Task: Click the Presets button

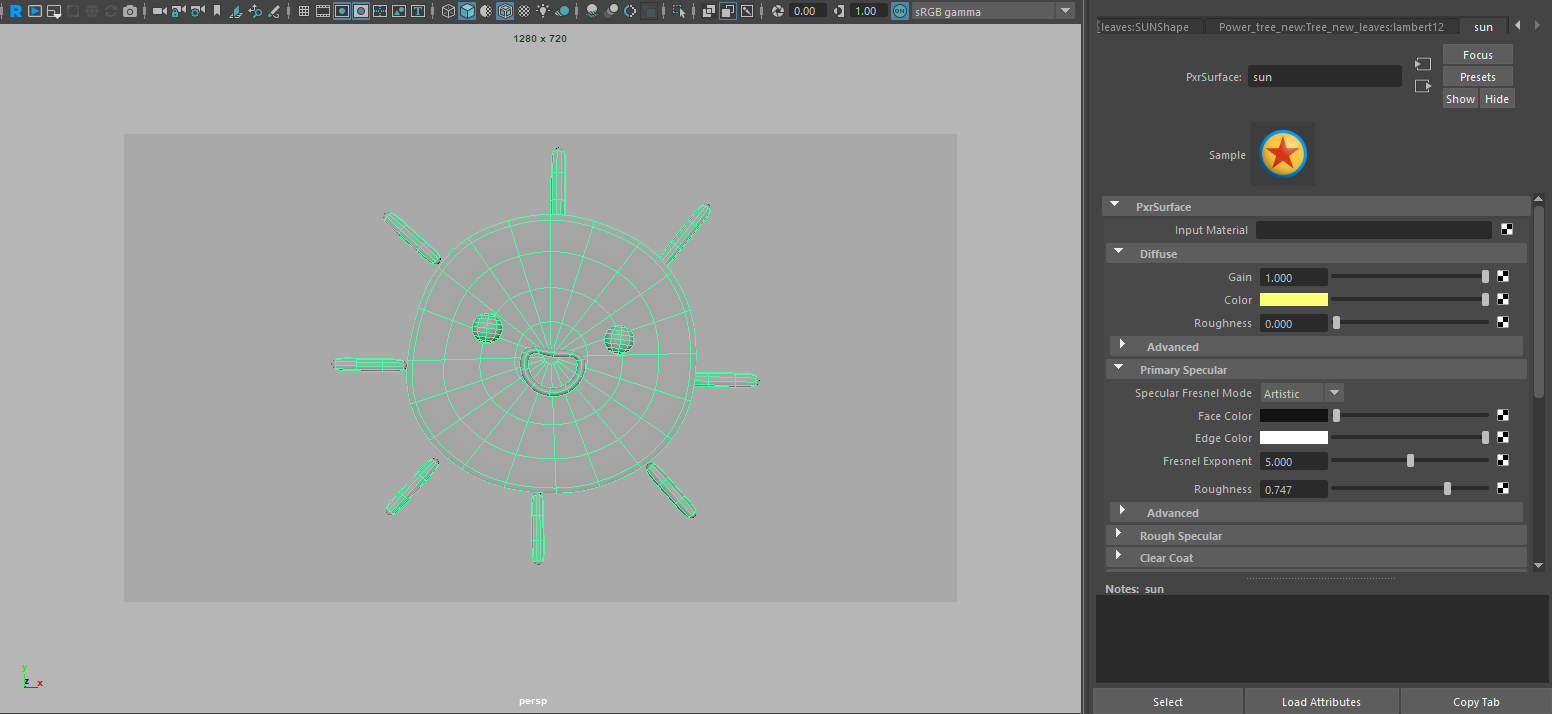Action: pos(1477,77)
